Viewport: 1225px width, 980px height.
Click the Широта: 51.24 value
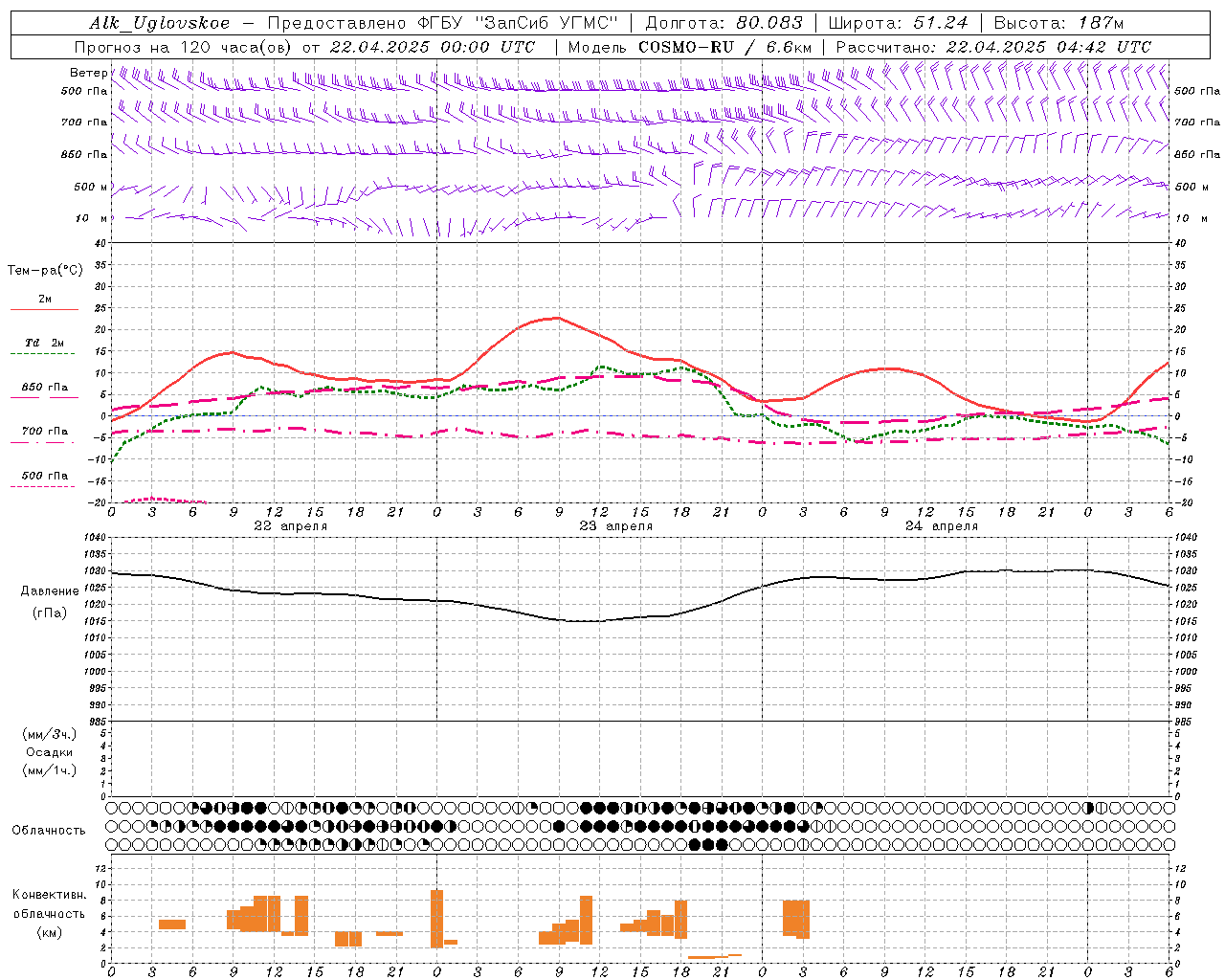(898, 24)
